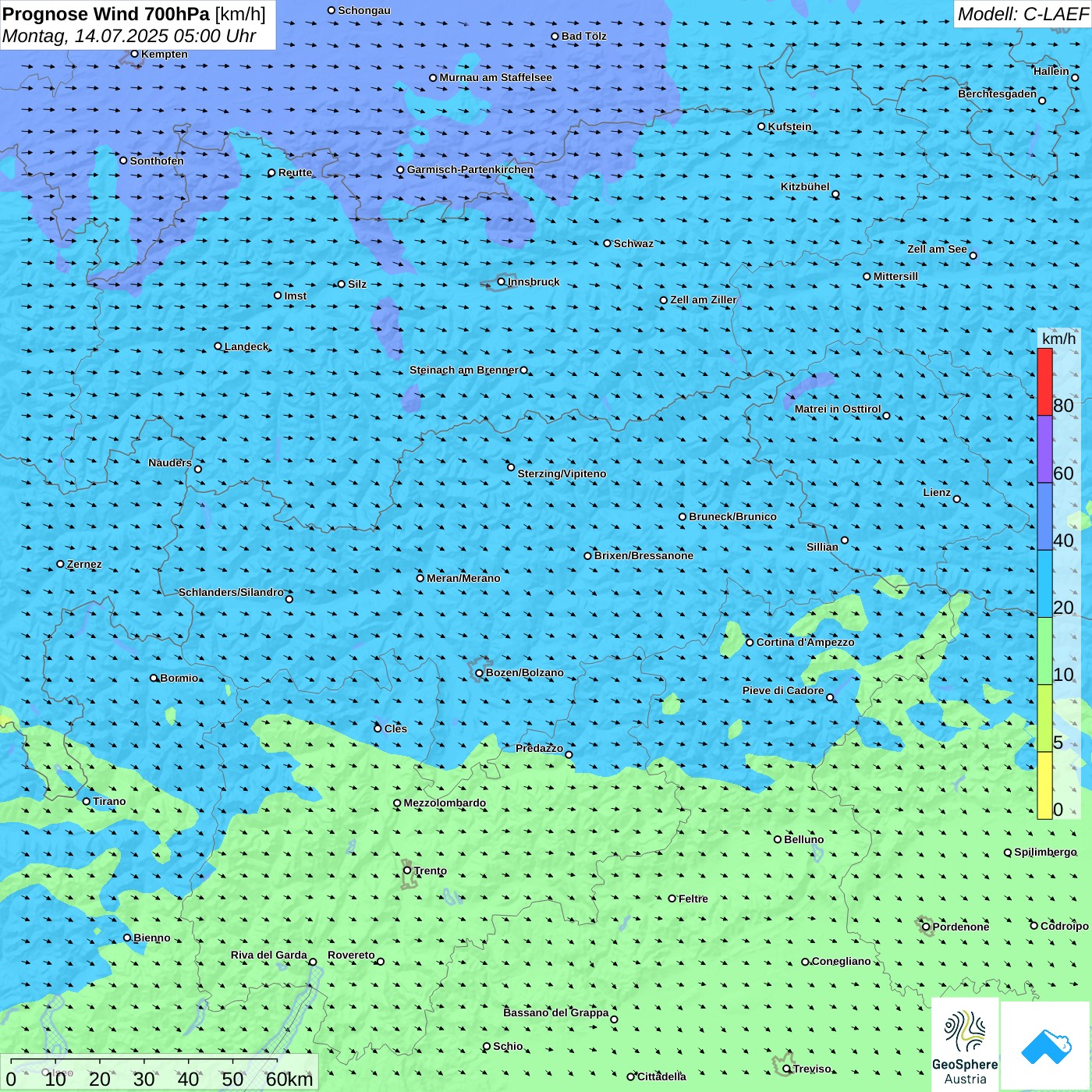
Task: Click the 'Mezzolombardo' label
Action: [x=445, y=803]
